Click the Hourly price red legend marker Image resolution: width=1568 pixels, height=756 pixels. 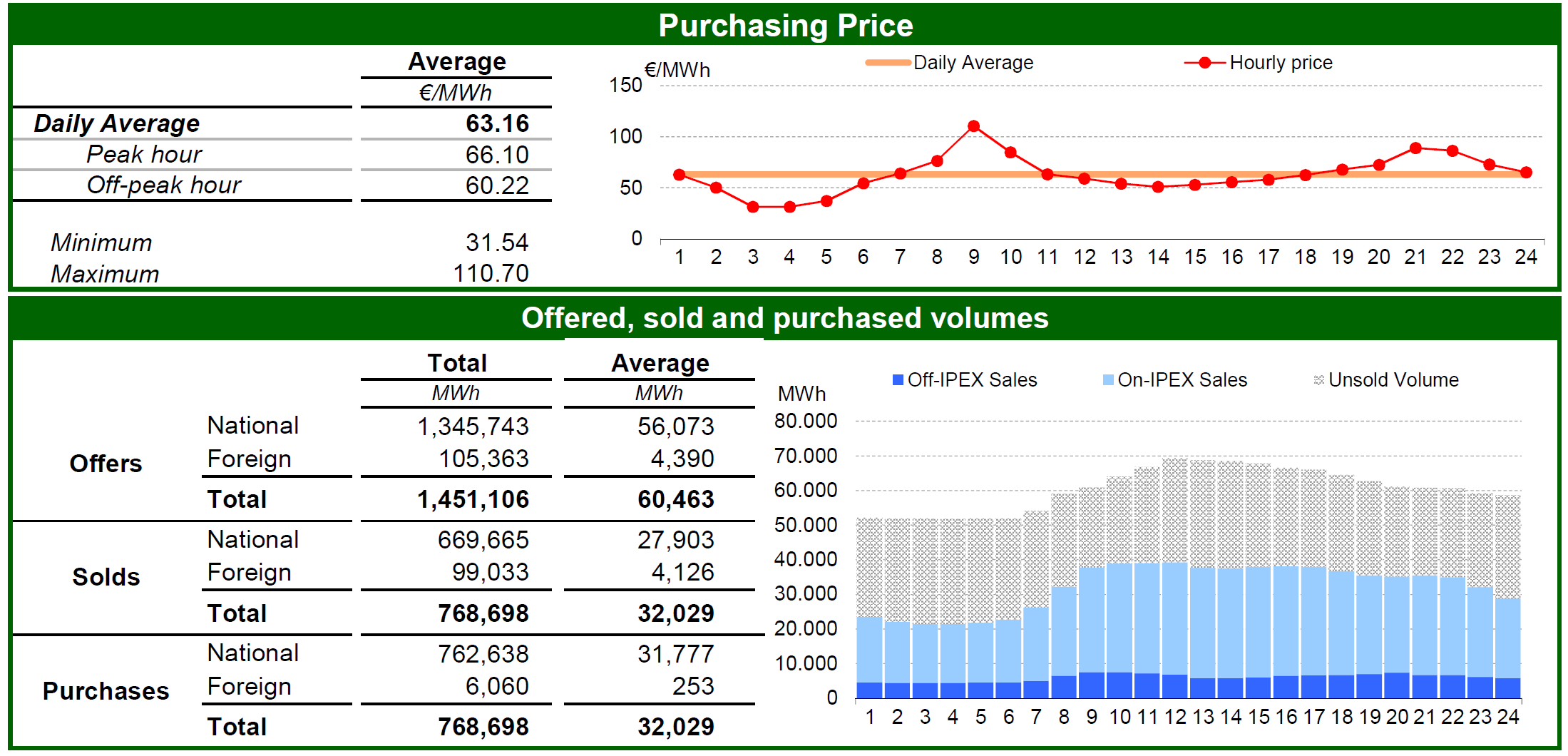(1204, 63)
